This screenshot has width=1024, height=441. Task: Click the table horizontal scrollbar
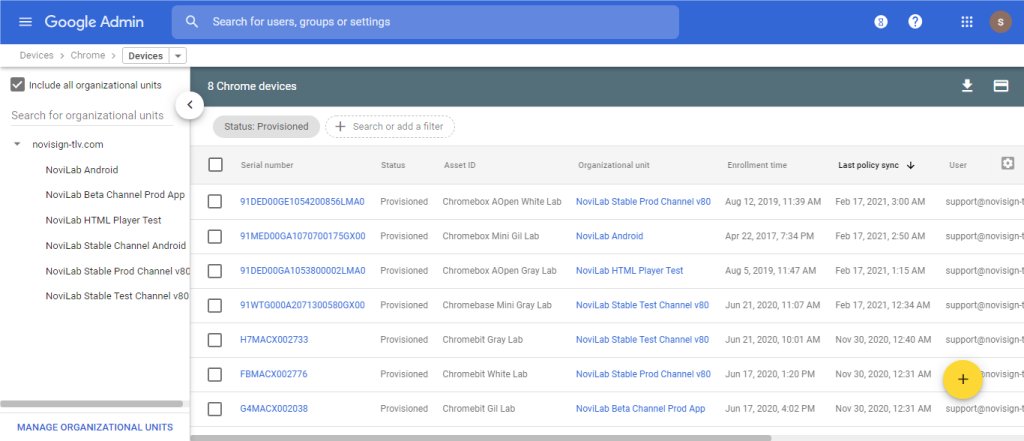pyautogui.click(x=481, y=438)
